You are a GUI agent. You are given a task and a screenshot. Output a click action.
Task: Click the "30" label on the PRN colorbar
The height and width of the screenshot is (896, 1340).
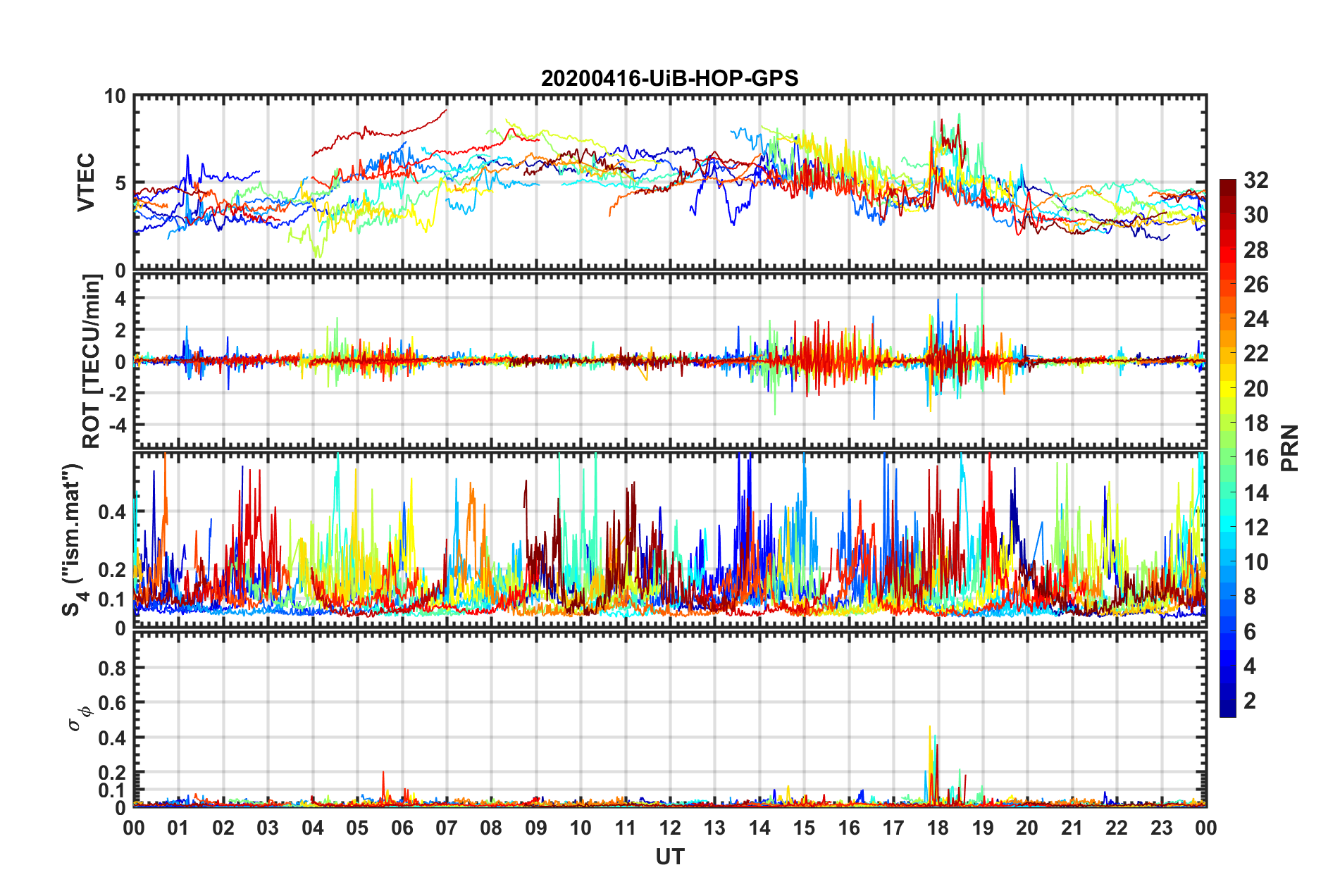(1255, 215)
